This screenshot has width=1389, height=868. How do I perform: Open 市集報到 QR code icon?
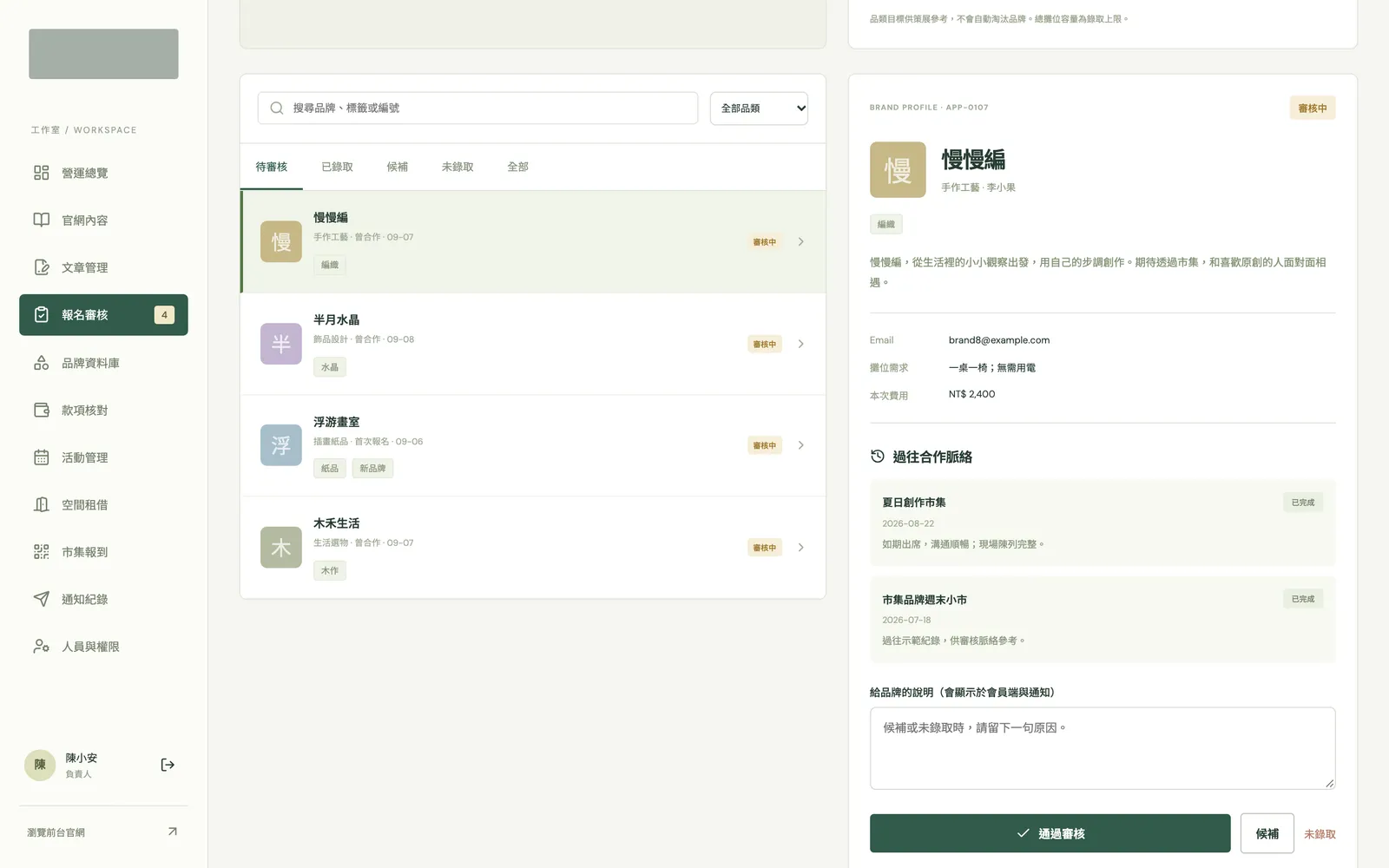[41, 552]
